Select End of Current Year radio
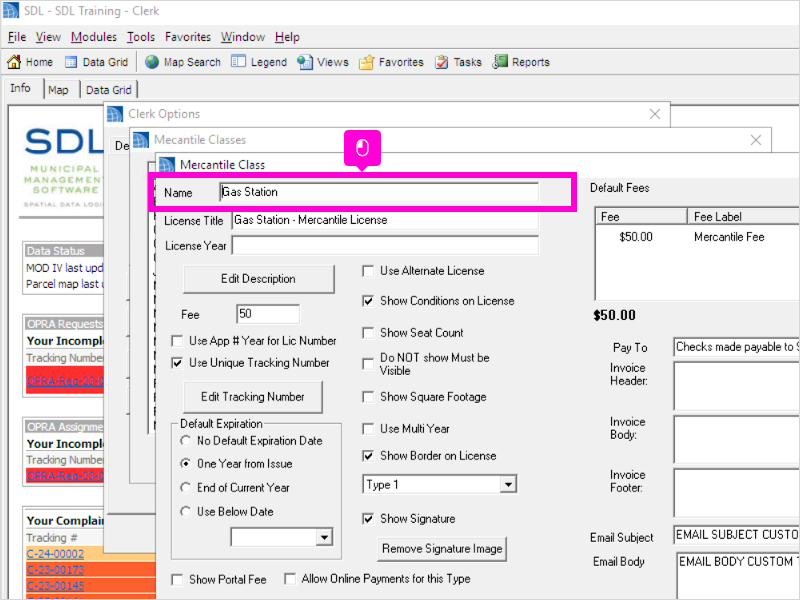Image resolution: width=800 pixels, height=600 pixels. coord(186,488)
